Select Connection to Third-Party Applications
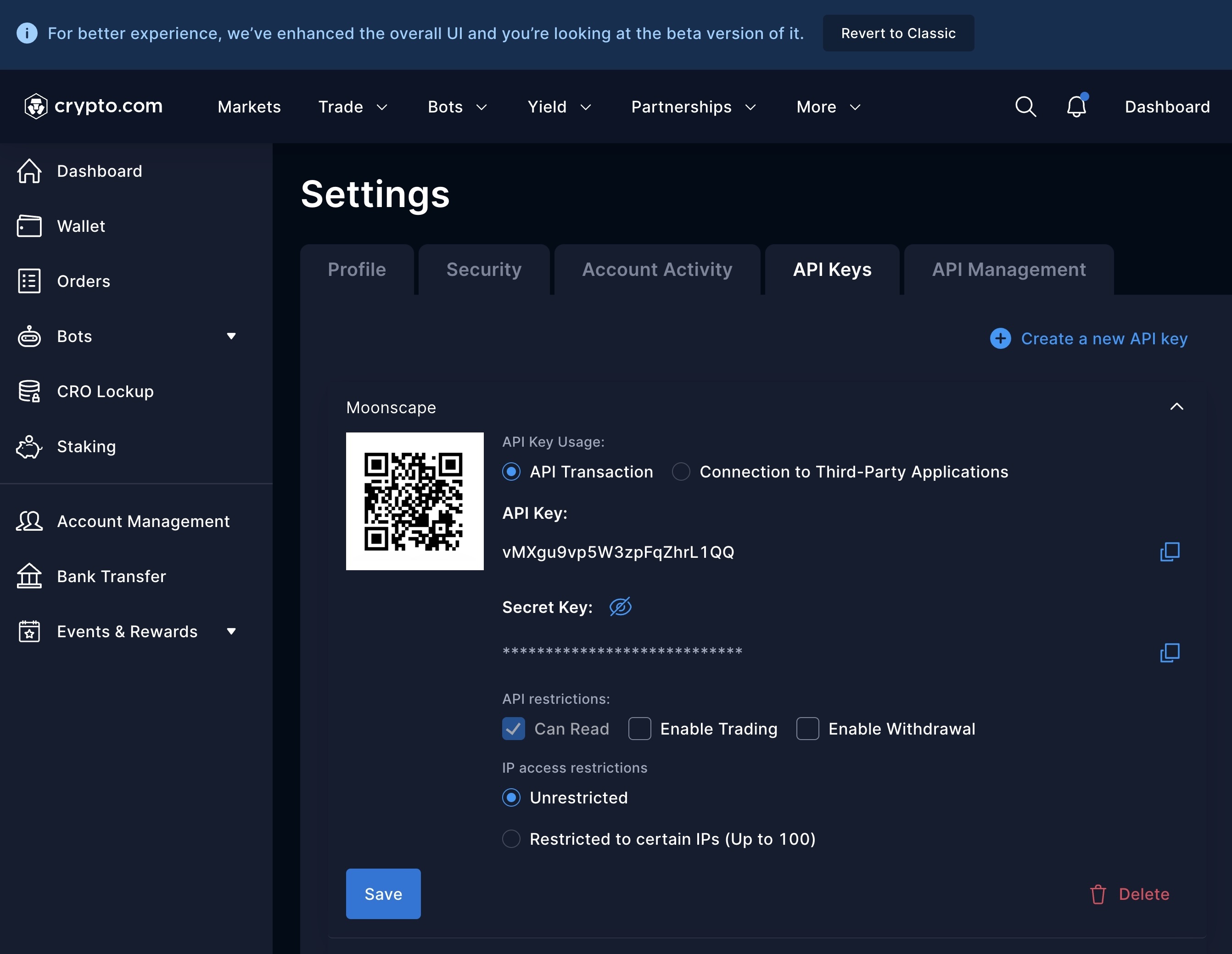Viewport: 1232px width, 954px height. pyautogui.click(x=681, y=471)
